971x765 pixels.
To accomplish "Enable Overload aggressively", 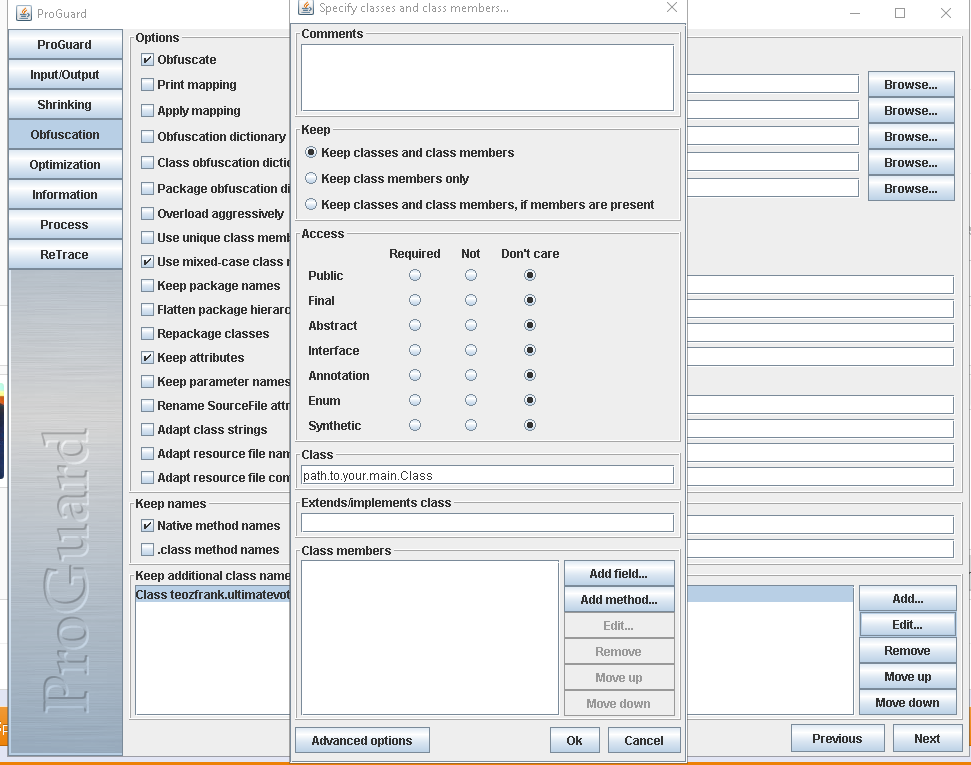I will tap(147, 214).
